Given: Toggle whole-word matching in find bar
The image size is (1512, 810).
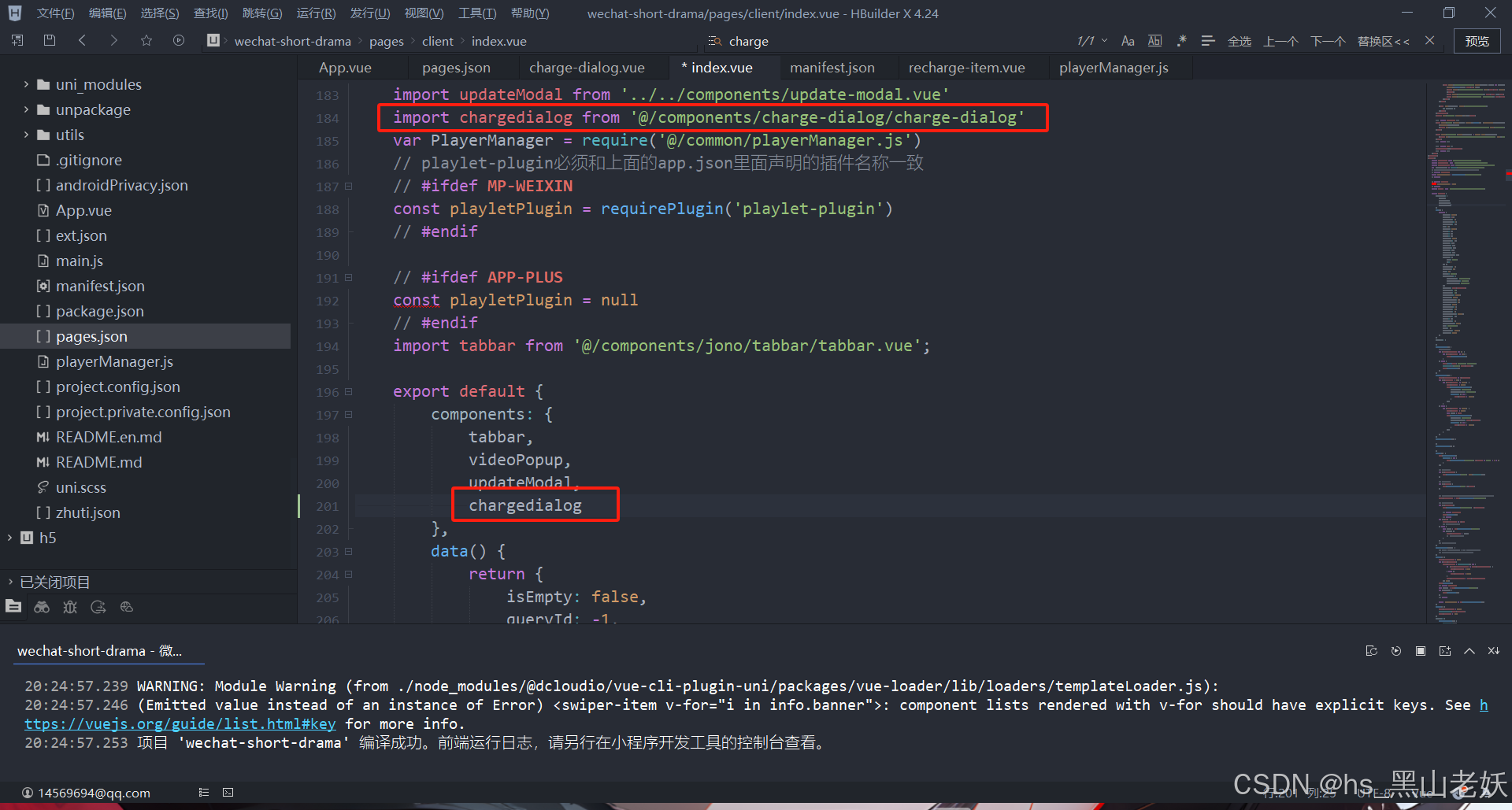Looking at the screenshot, I should [x=1154, y=40].
